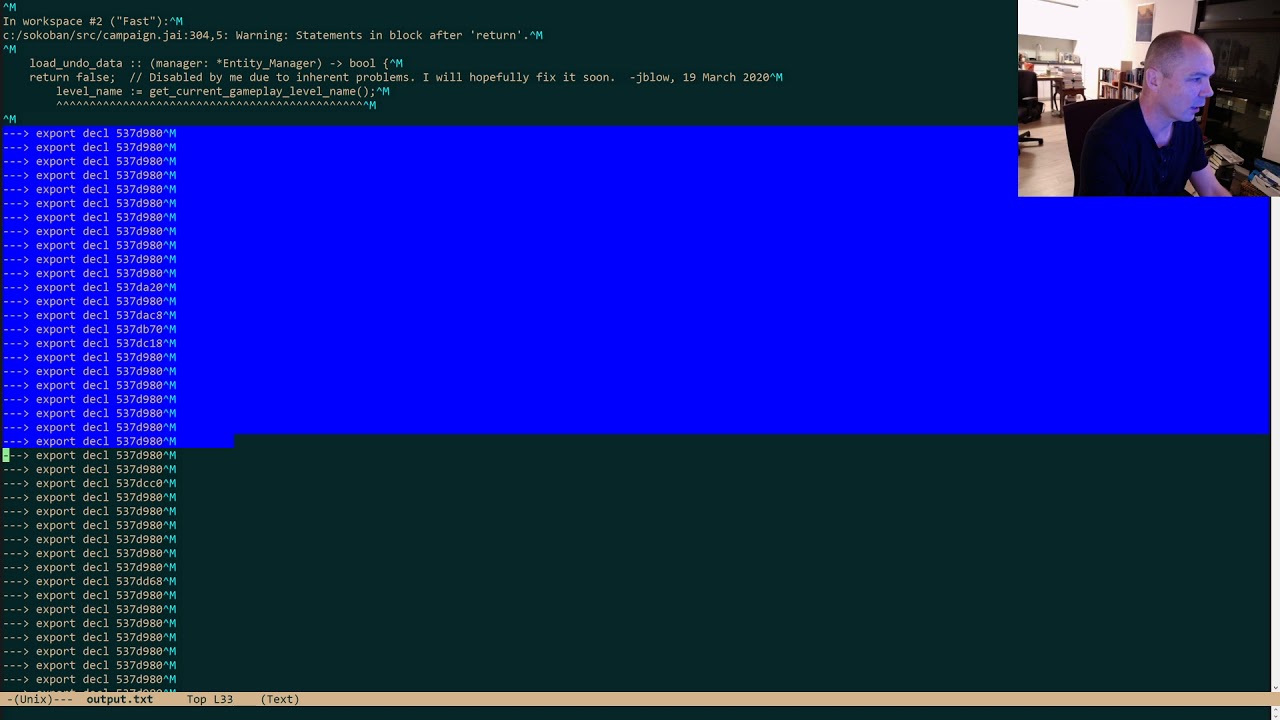The image size is (1280, 720).
Task: Click the vertical scrollbar track
Action: (1275, 440)
